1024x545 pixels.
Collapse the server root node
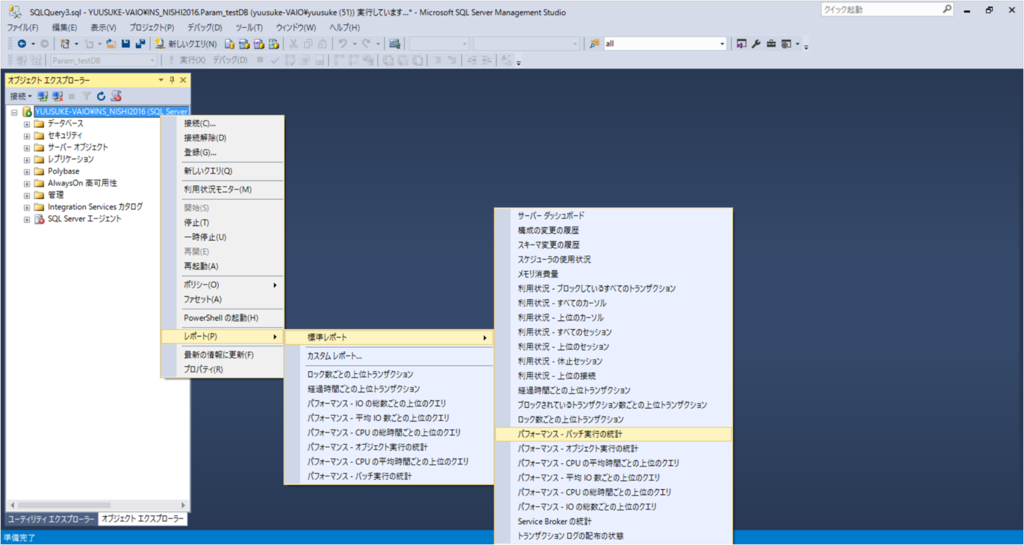14,112
